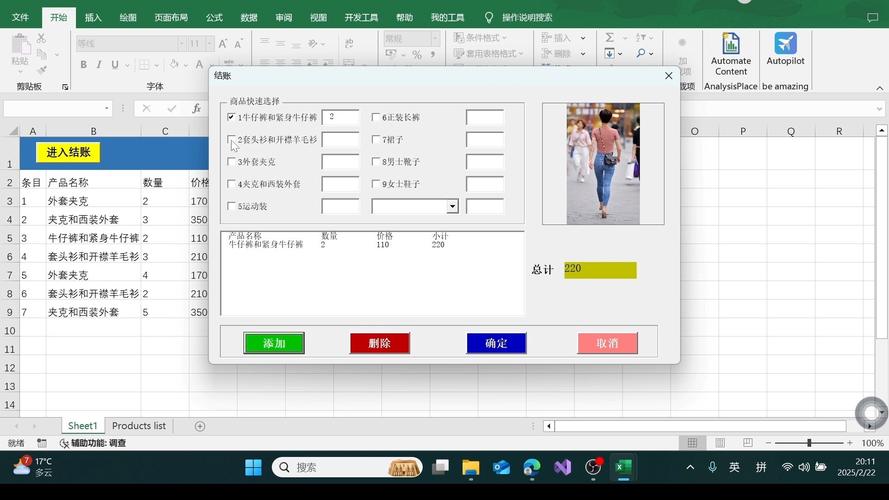Check the 3外套夹克 checkbox
Screen dimensions: 889x500
pyautogui.click(x=231, y=162)
